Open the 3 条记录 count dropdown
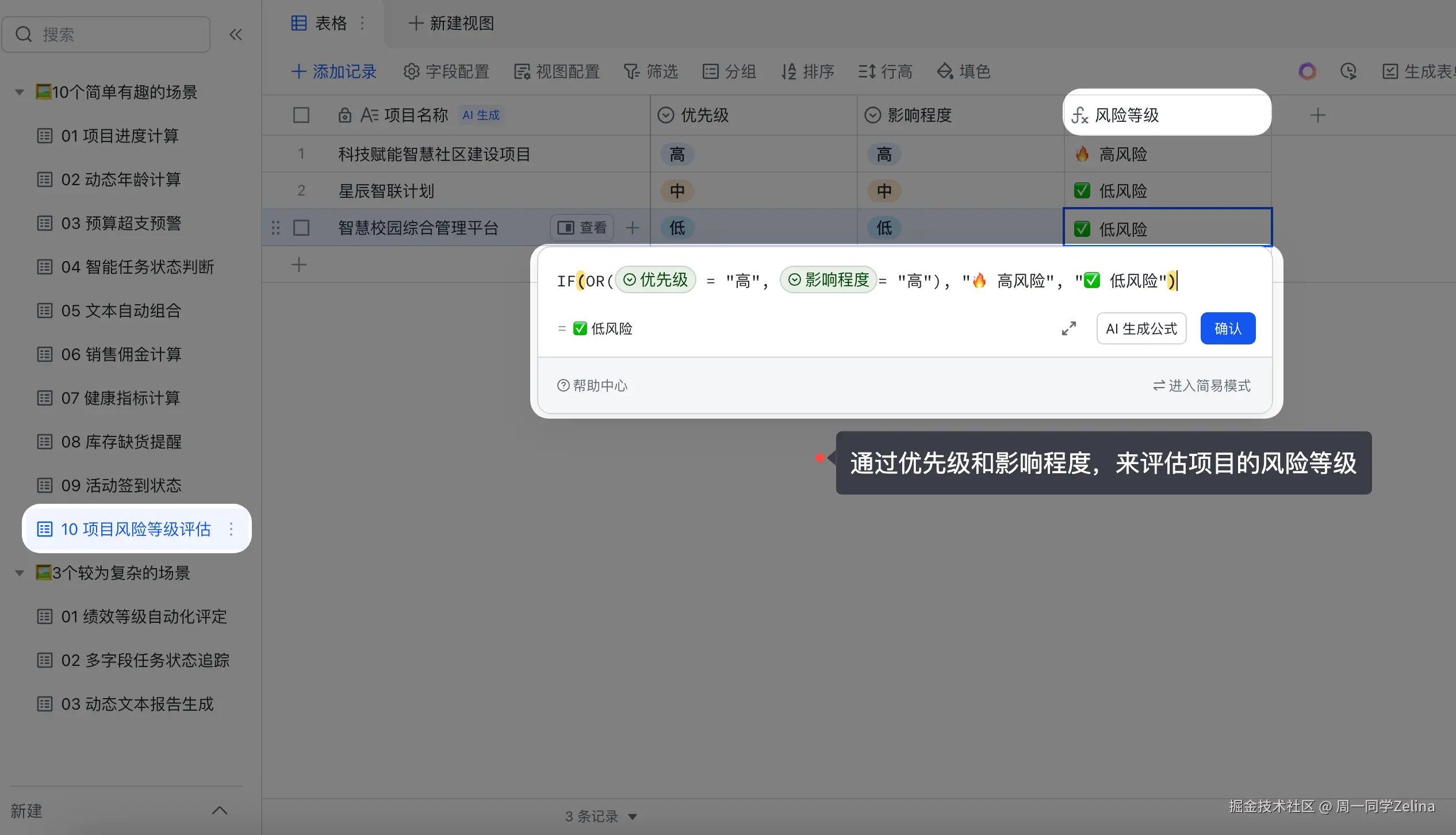Screen dimensions: 1456x835 coord(601,816)
